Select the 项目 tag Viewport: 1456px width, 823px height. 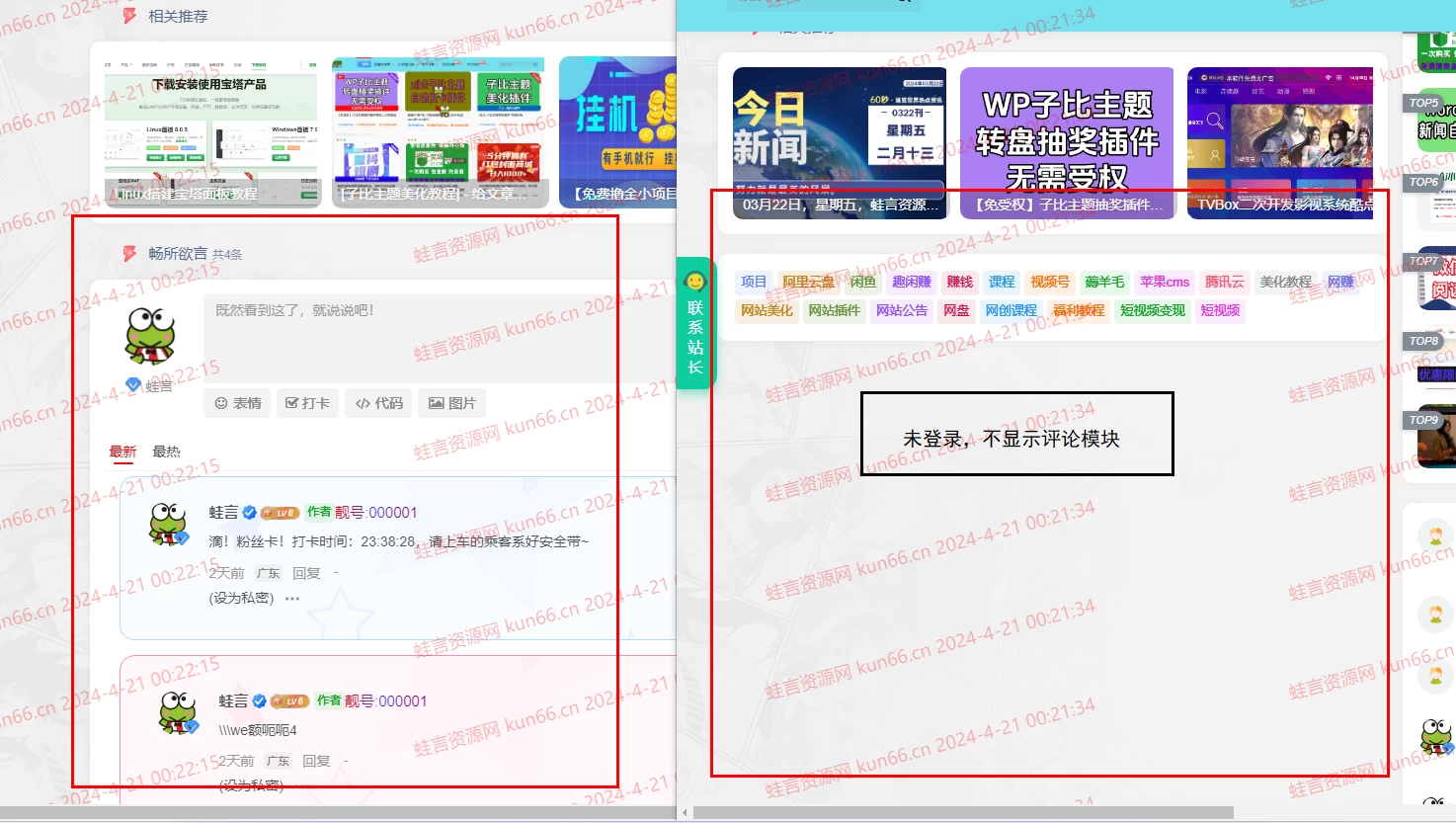pyautogui.click(x=754, y=282)
